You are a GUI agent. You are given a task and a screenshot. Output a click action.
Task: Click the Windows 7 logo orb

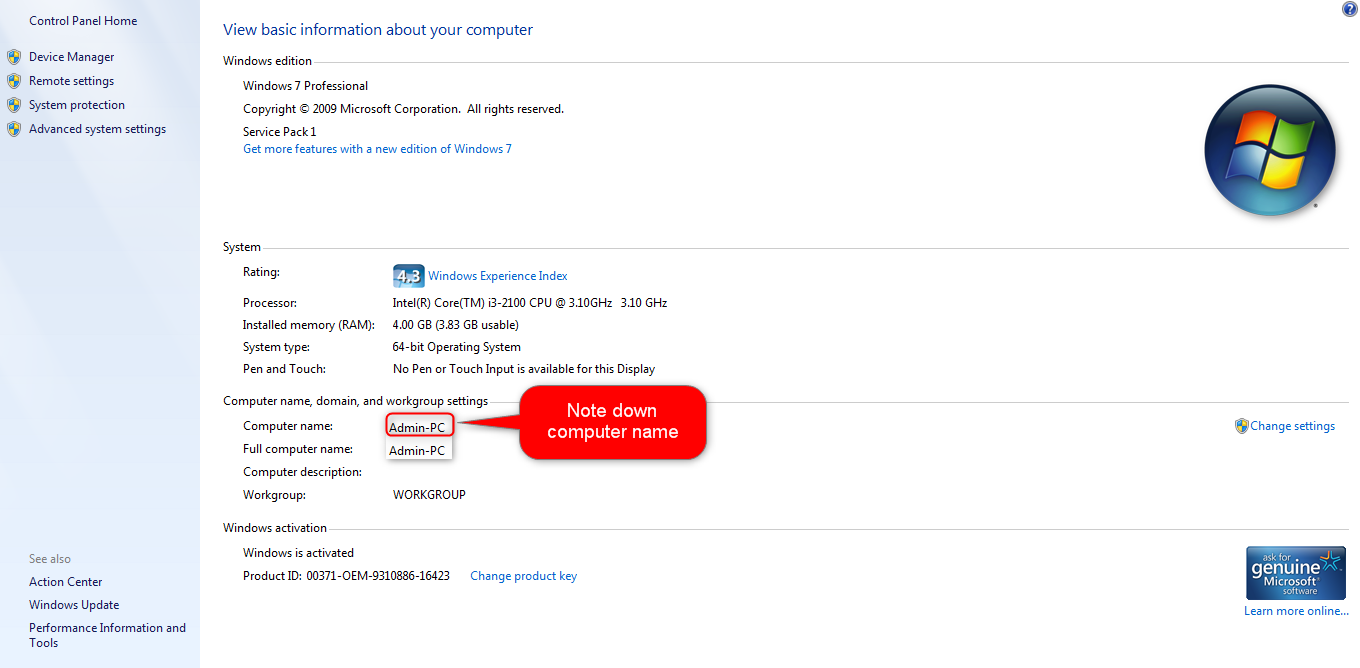click(1270, 152)
